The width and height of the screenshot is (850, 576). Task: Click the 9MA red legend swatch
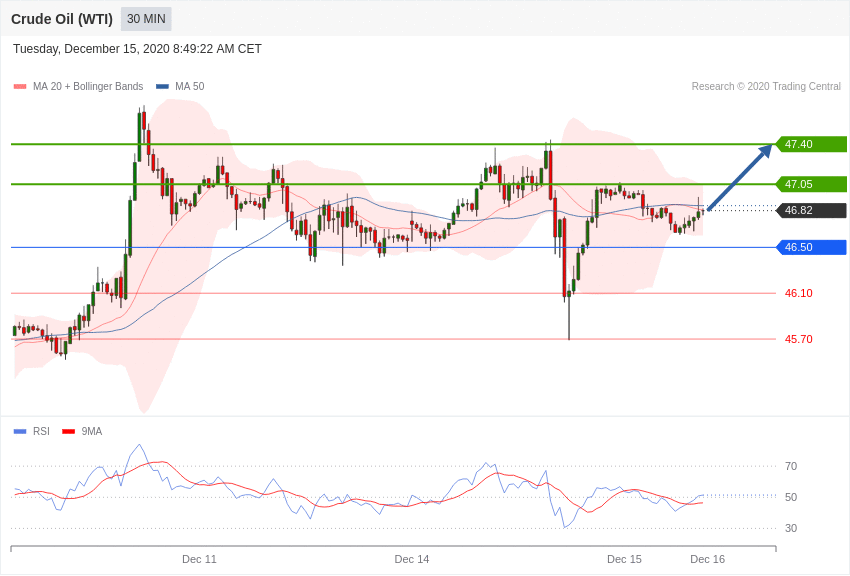coord(69,431)
